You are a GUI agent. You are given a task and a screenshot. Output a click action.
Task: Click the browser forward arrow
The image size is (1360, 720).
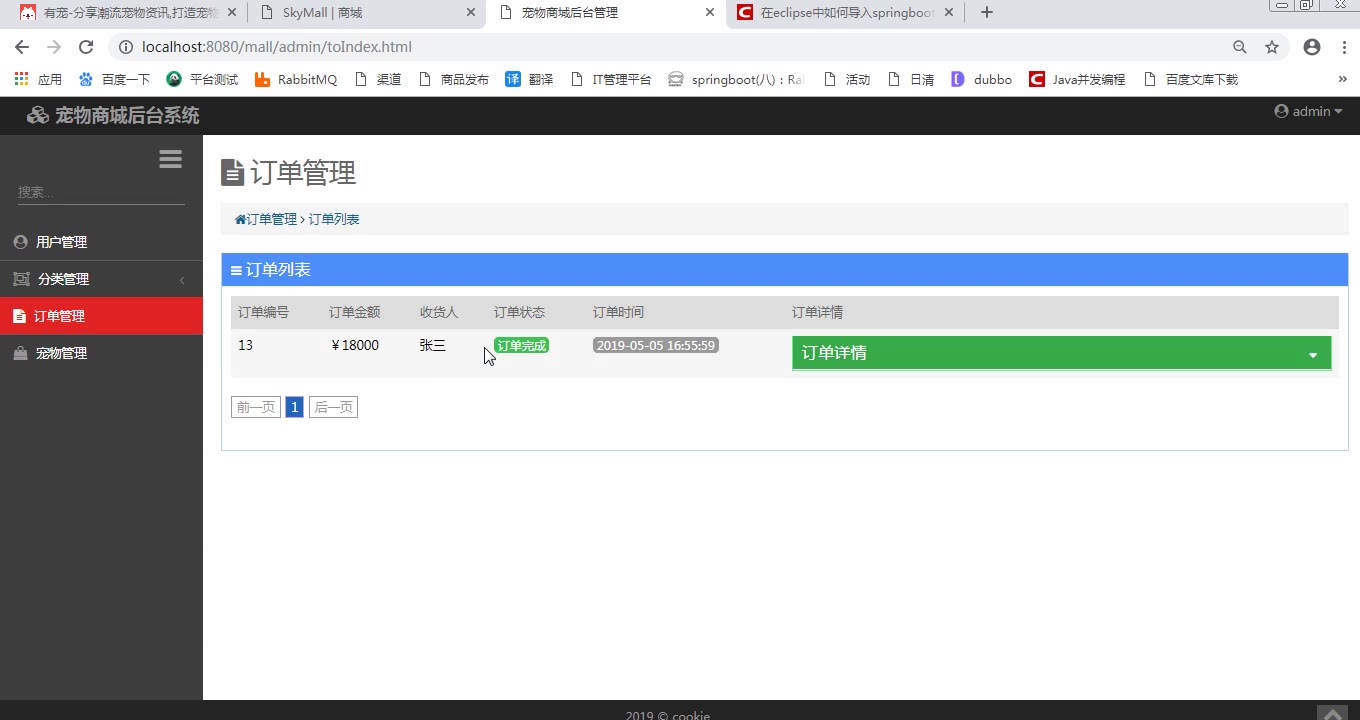click(54, 47)
